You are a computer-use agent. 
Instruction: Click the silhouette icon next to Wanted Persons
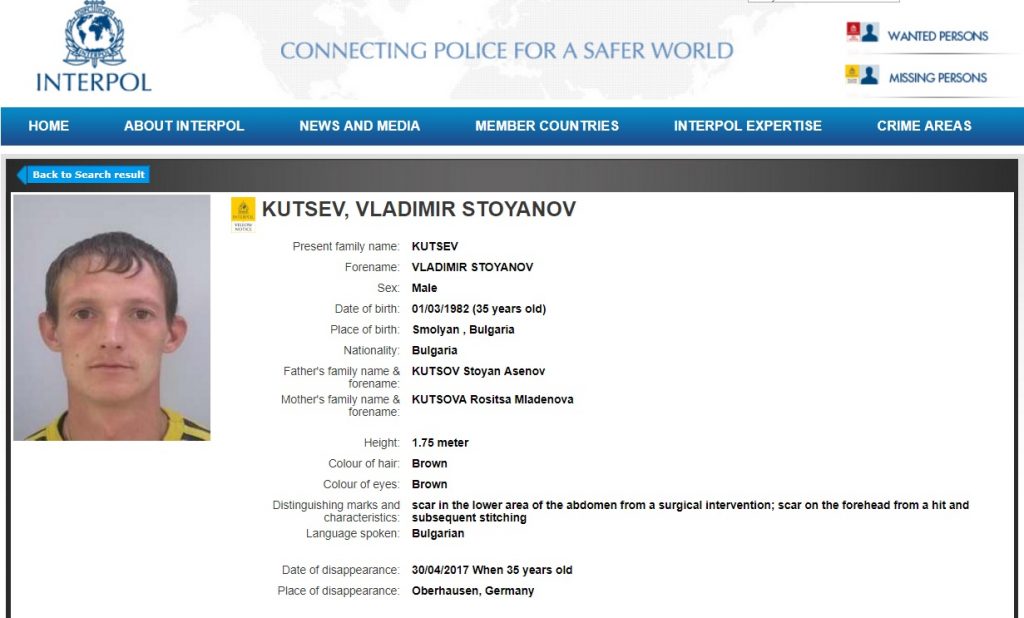pos(870,32)
